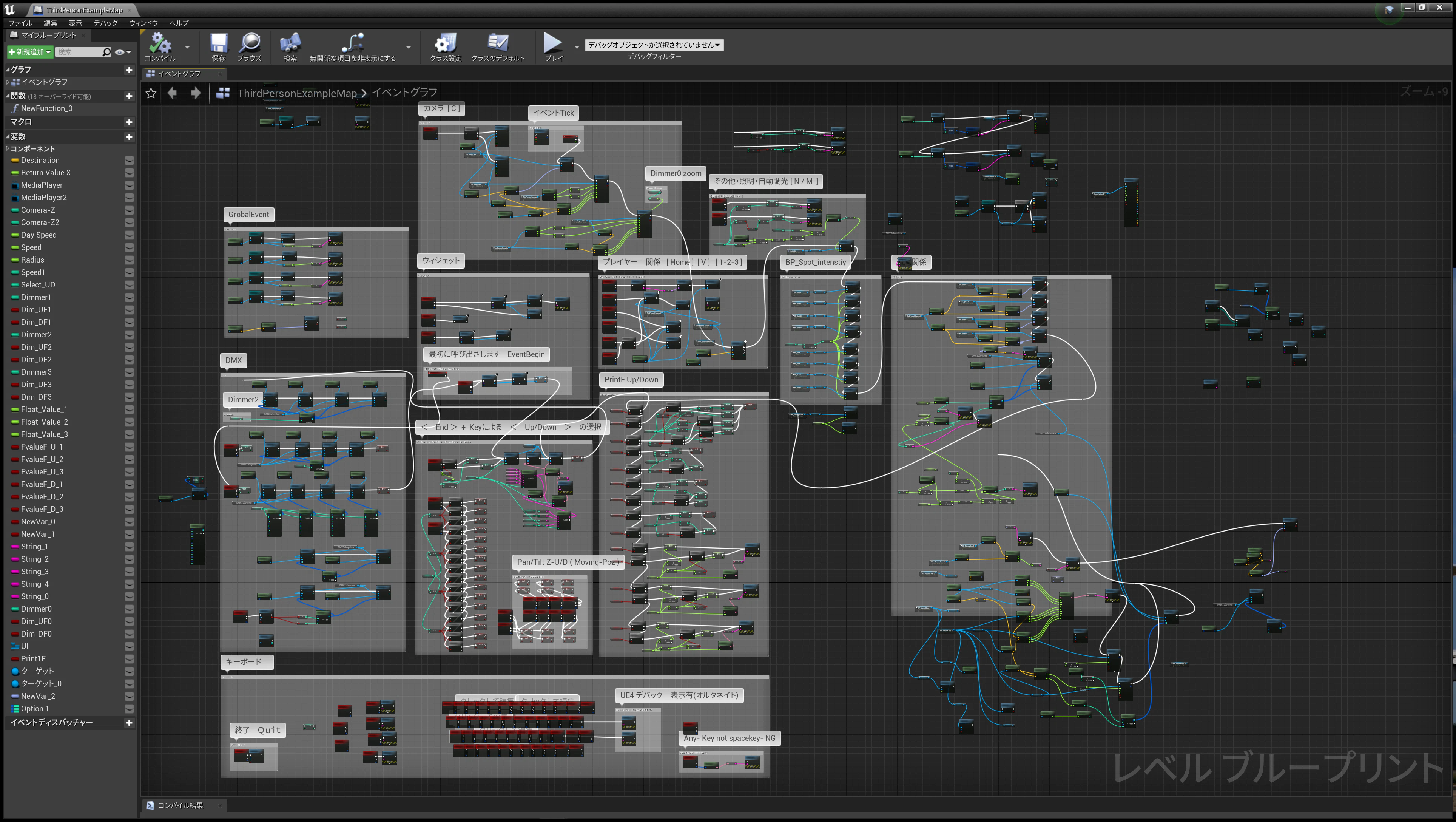Open the デバッグ (Debug) menu
The image size is (1456, 822).
(x=106, y=23)
